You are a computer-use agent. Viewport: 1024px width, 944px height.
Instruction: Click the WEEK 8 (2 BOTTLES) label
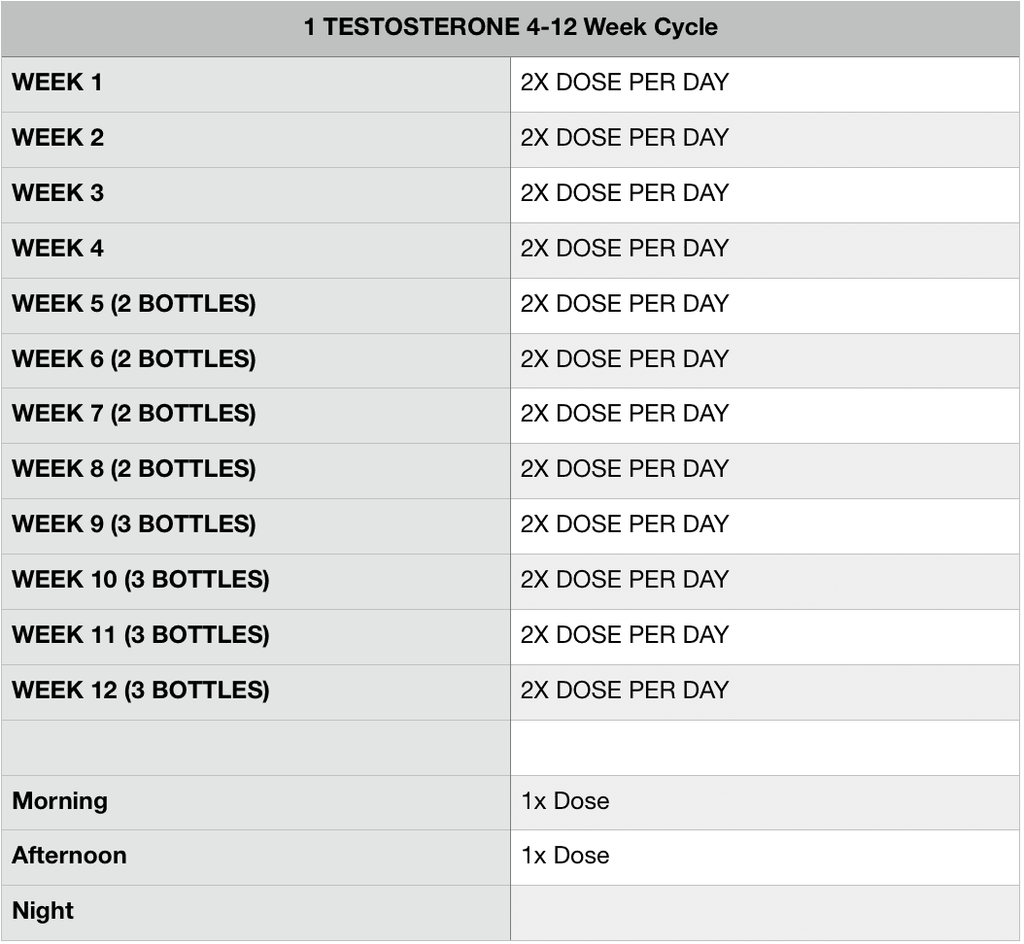(134, 469)
